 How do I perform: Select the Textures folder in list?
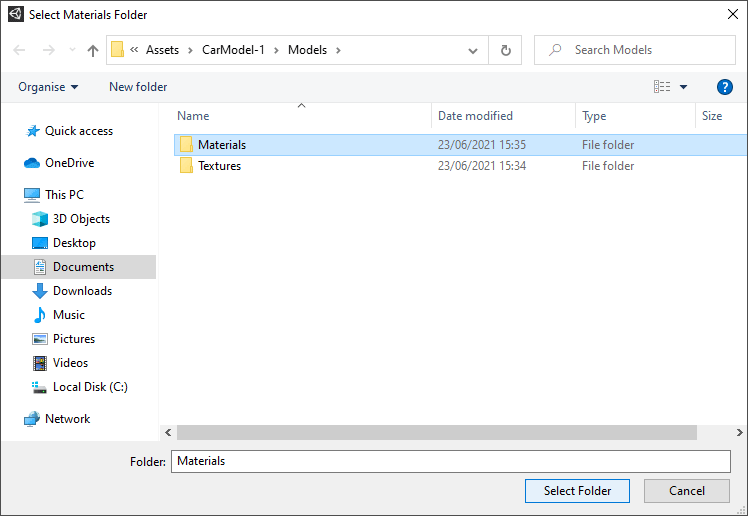(x=219, y=166)
